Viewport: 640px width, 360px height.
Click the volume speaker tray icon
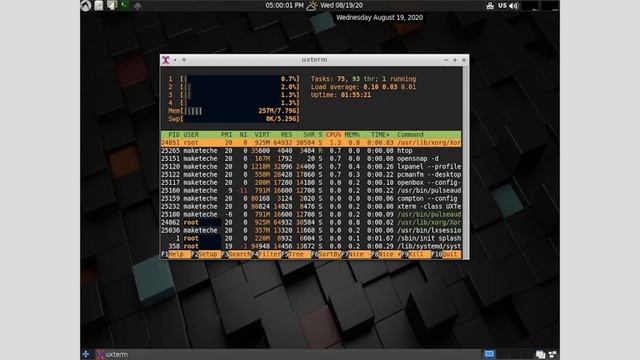click(x=513, y=6)
